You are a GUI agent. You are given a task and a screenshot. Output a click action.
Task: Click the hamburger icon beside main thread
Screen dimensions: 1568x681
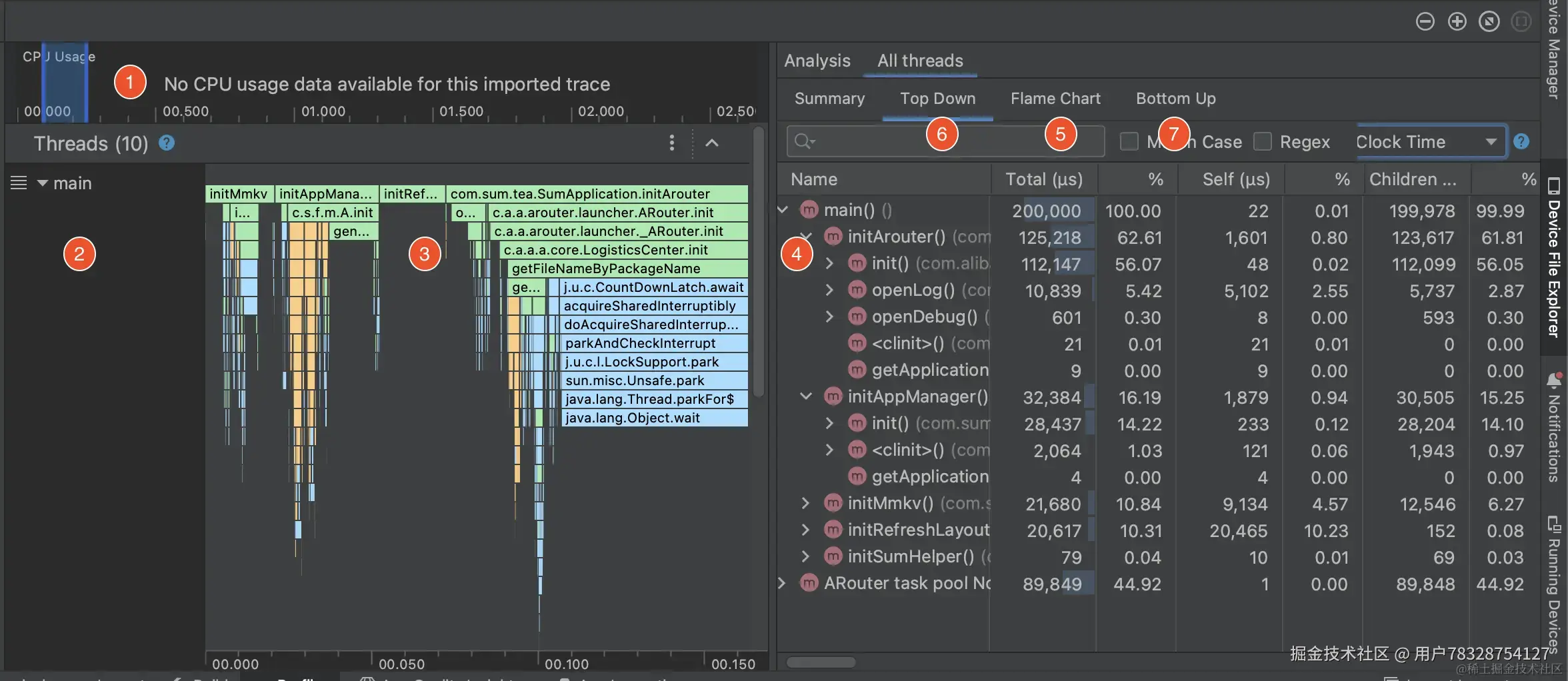(19, 183)
